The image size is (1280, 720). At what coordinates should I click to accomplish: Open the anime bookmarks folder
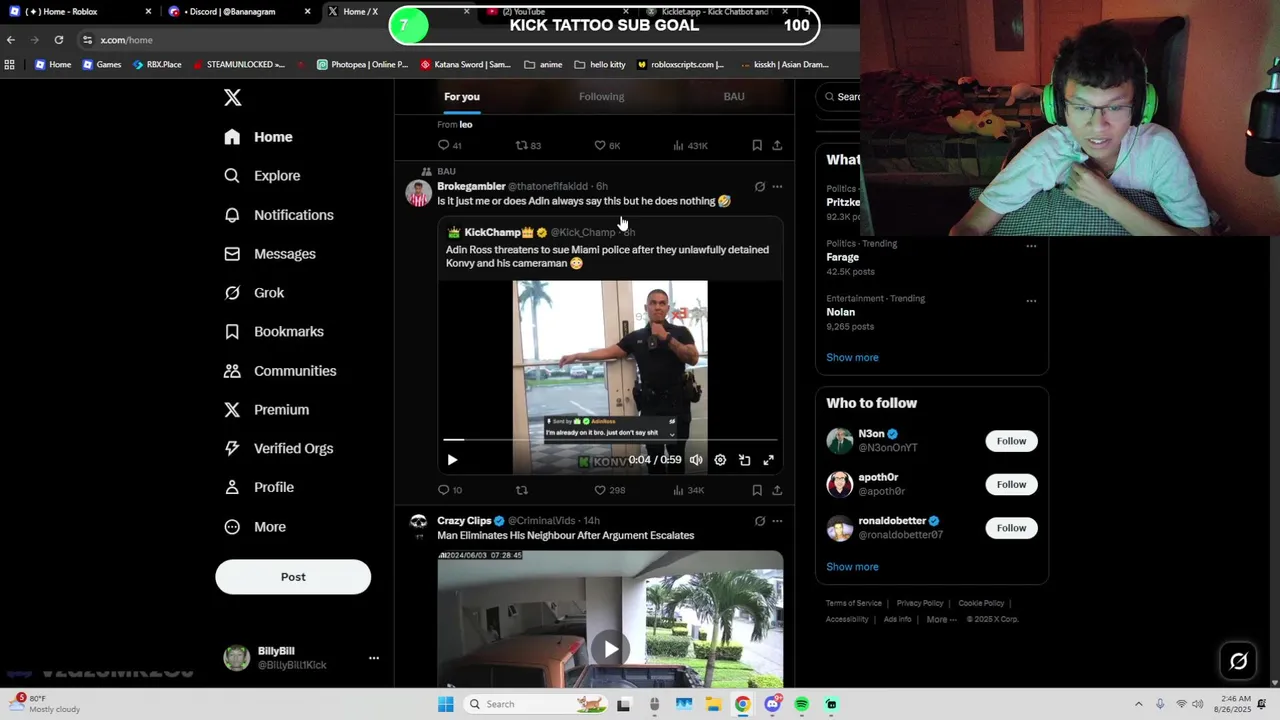click(x=543, y=64)
